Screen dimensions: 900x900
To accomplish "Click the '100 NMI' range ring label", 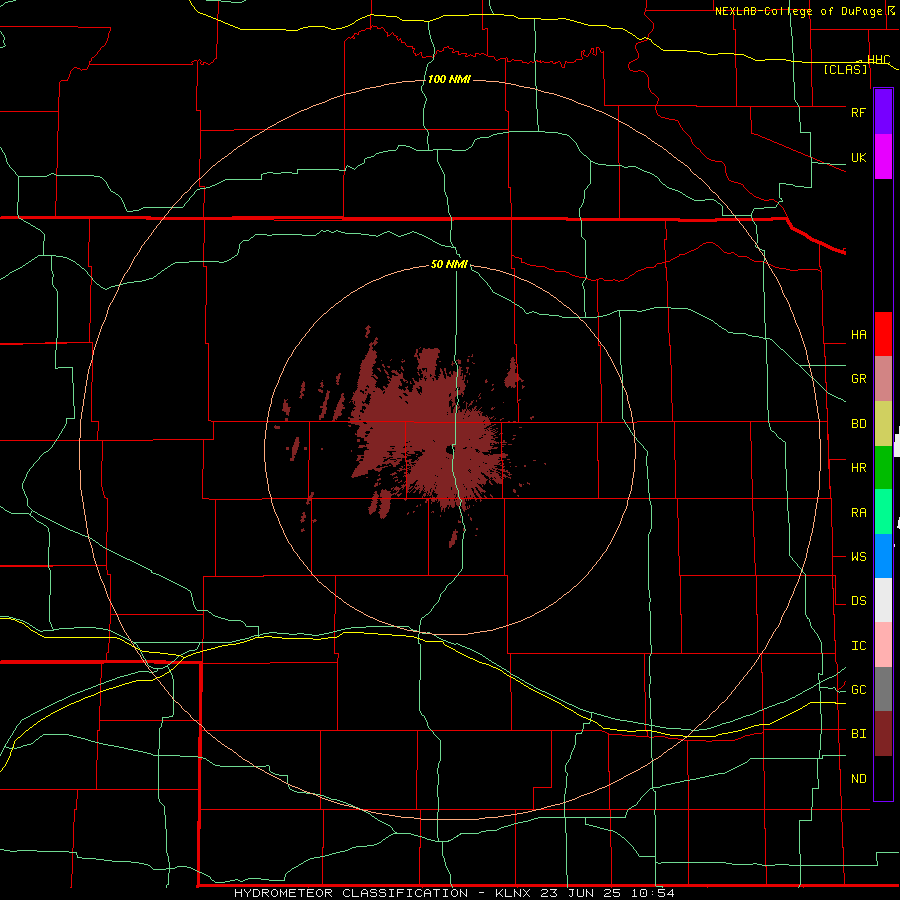I will click(449, 79).
